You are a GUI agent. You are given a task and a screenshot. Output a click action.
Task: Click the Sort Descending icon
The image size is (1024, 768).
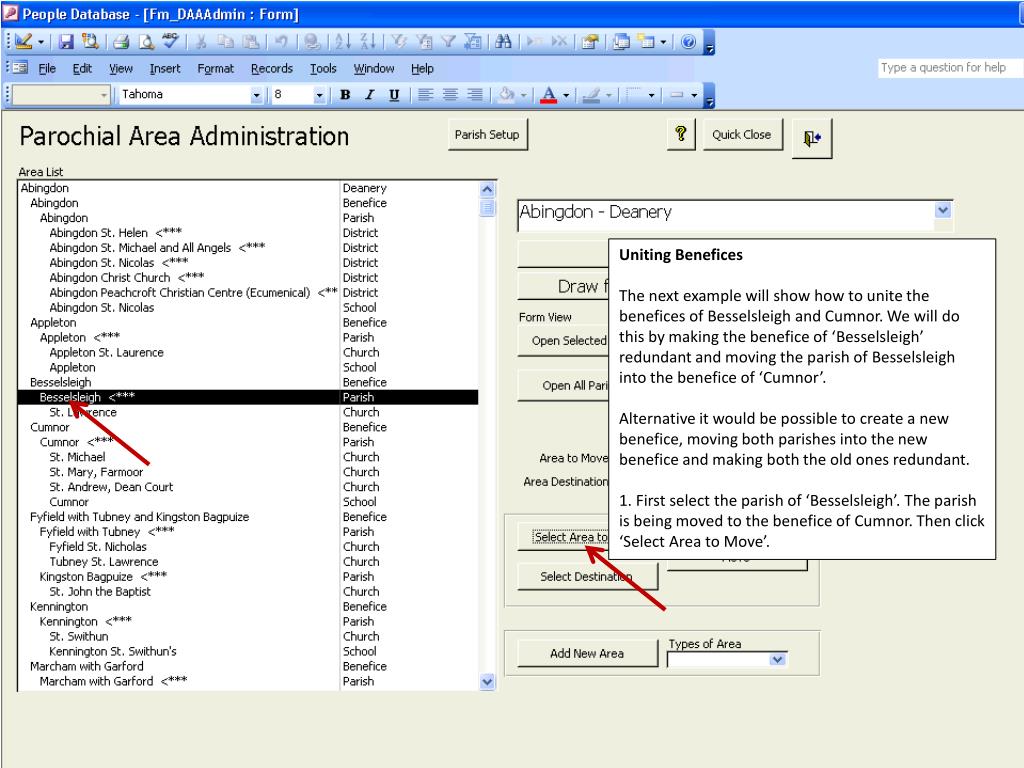click(368, 42)
